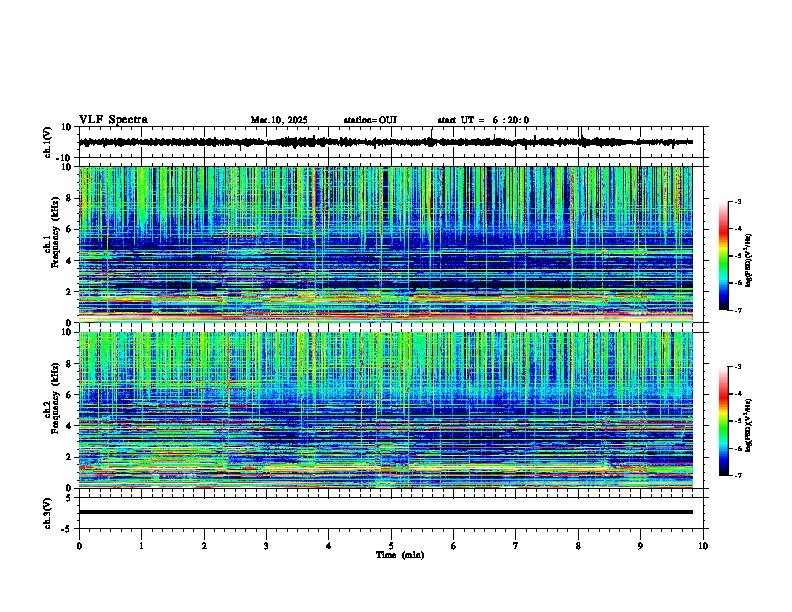This screenshot has width=792, height=612.
Task: Click the "2" kHz tick of ch.1 spectrogram
Action: [71, 292]
